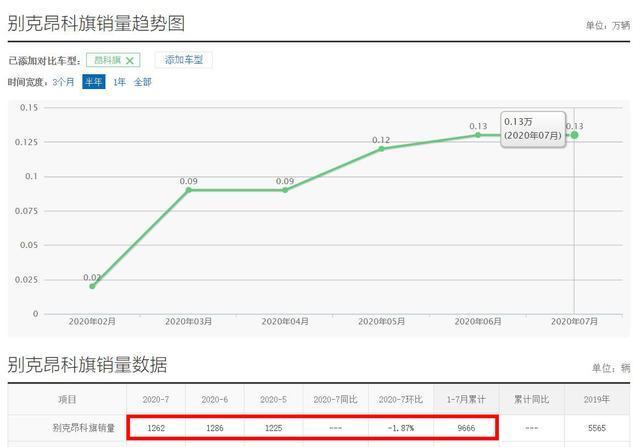Click the 1262 sales cell

tap(156, 428)
